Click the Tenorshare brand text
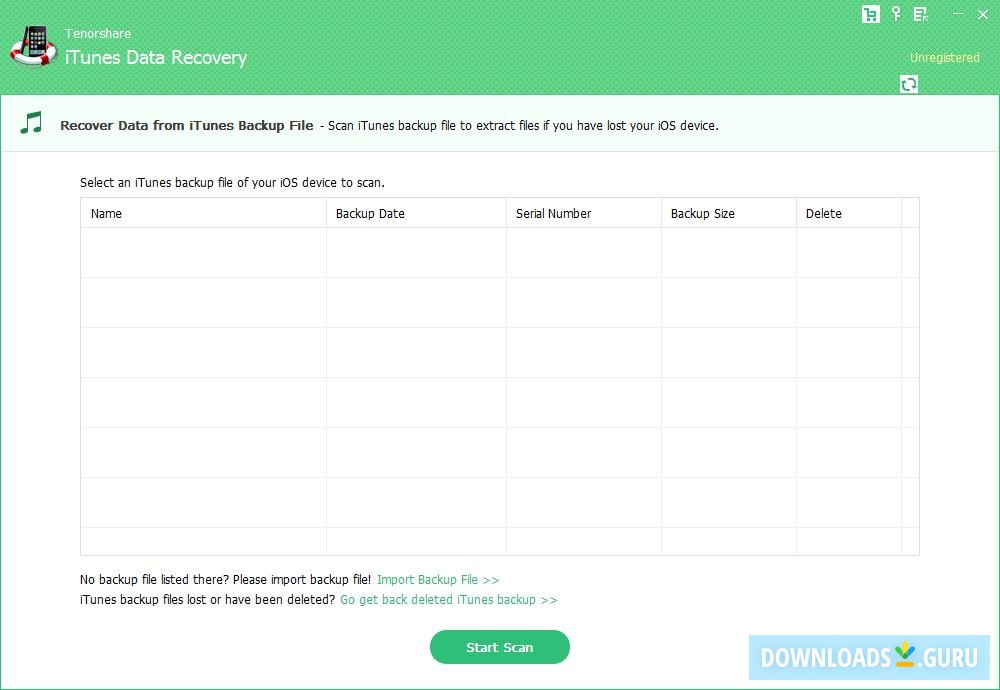 coord(98,33)
